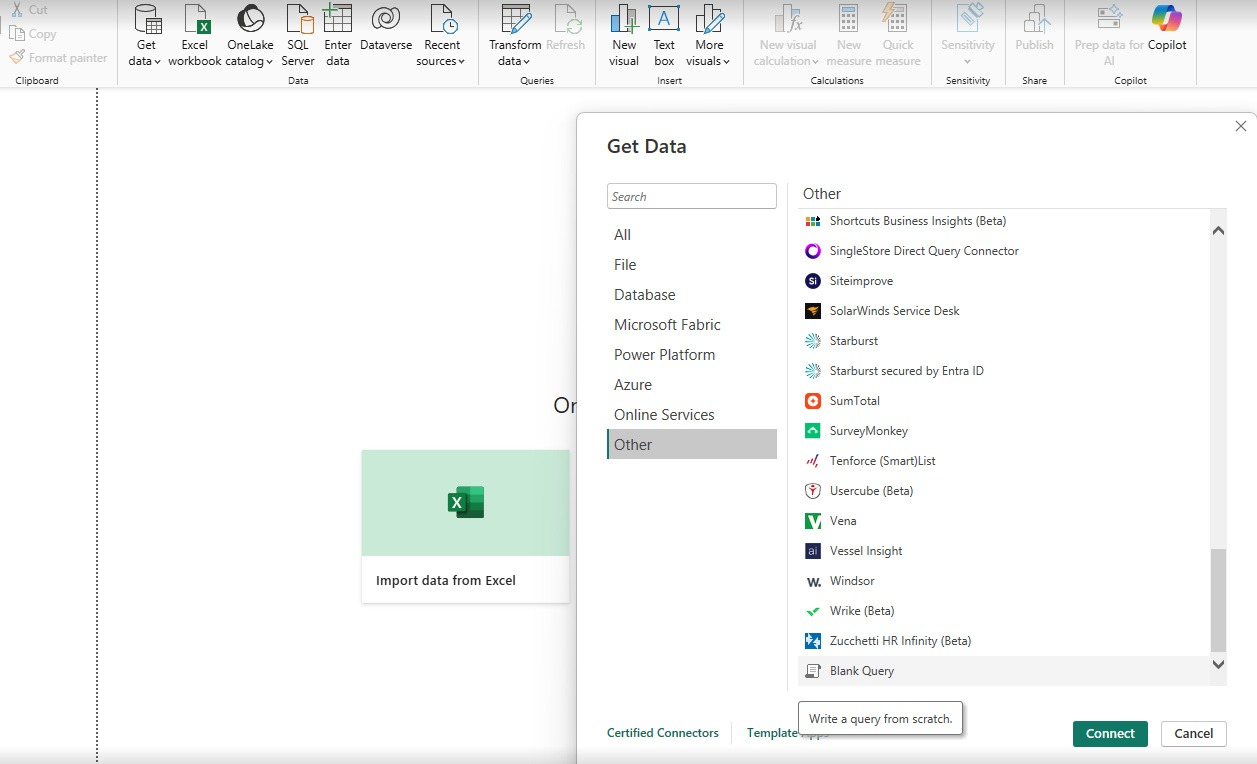This screenshot has width=1257, height=764.
Task: Select the Usercube (Beta) connector
Action: click(1004, 491)
